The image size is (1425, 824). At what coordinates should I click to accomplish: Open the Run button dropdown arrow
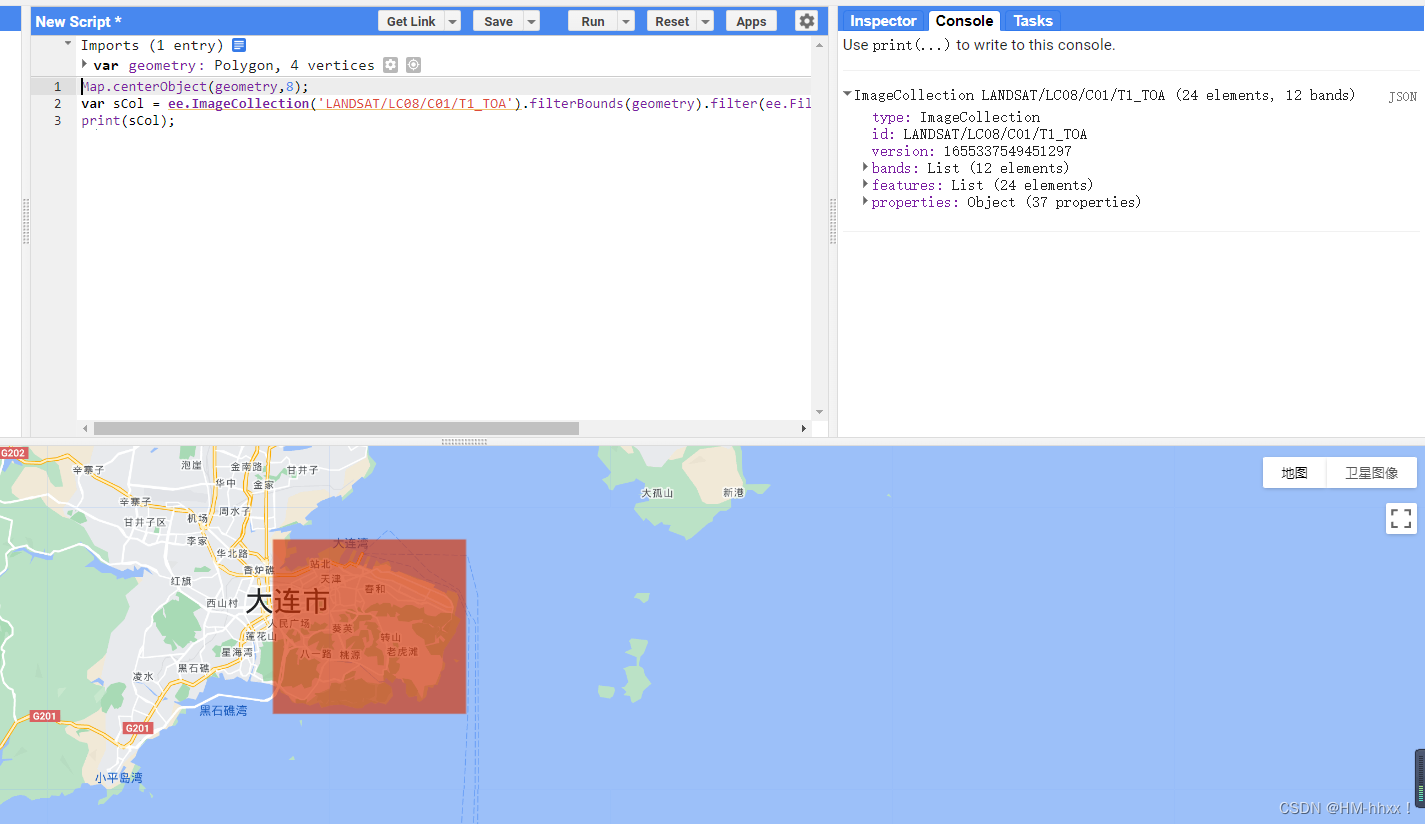[625, 20]
